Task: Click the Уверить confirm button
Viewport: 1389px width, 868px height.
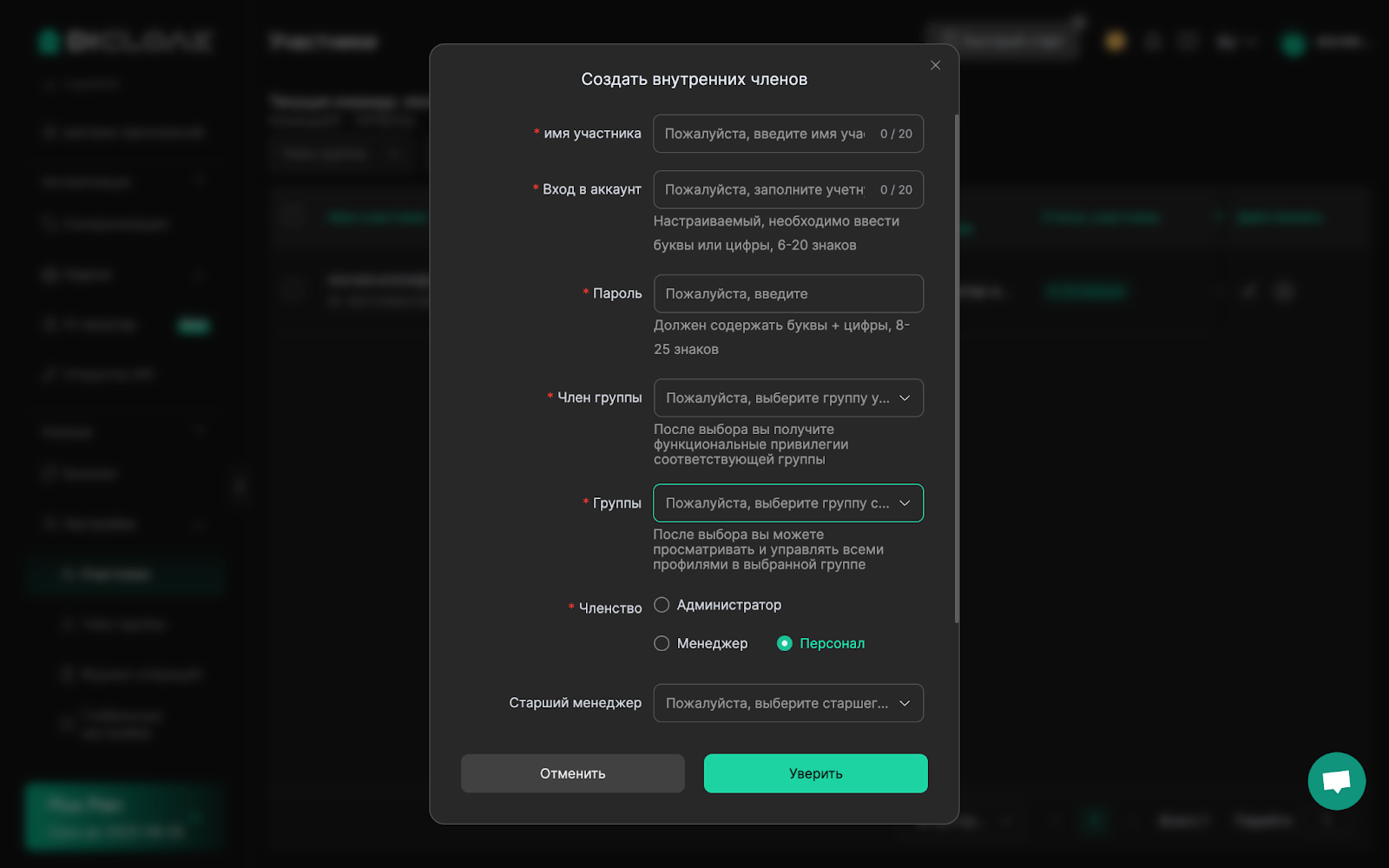Action: (815, 773)
